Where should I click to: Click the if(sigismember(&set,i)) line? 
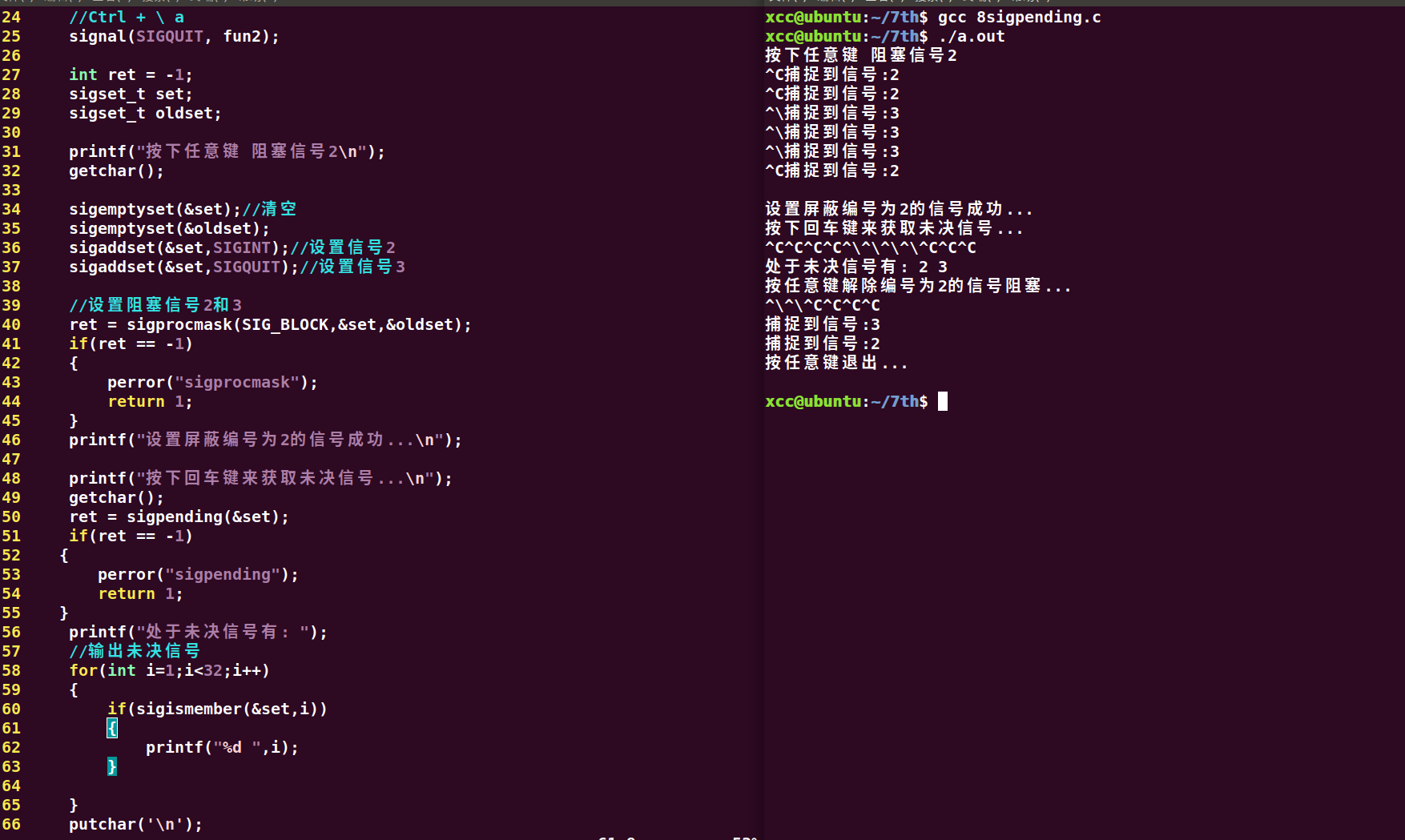(217, 709)
